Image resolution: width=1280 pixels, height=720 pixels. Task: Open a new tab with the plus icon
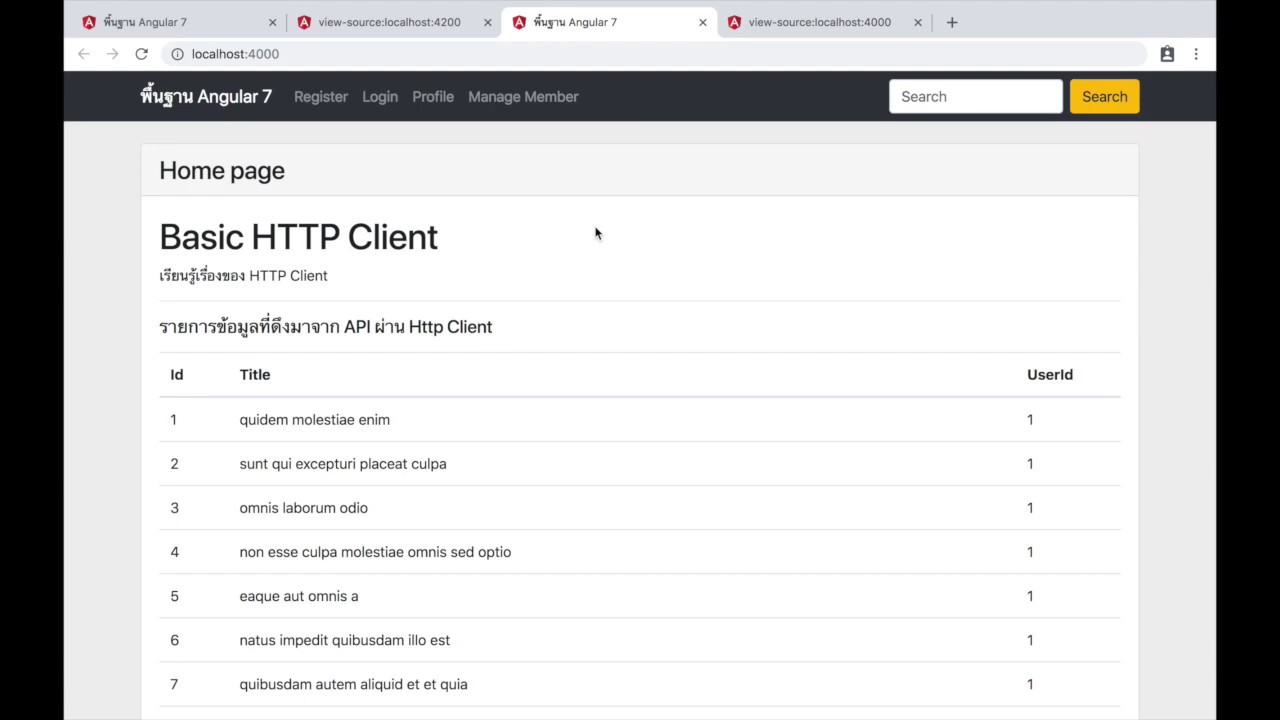952,22
